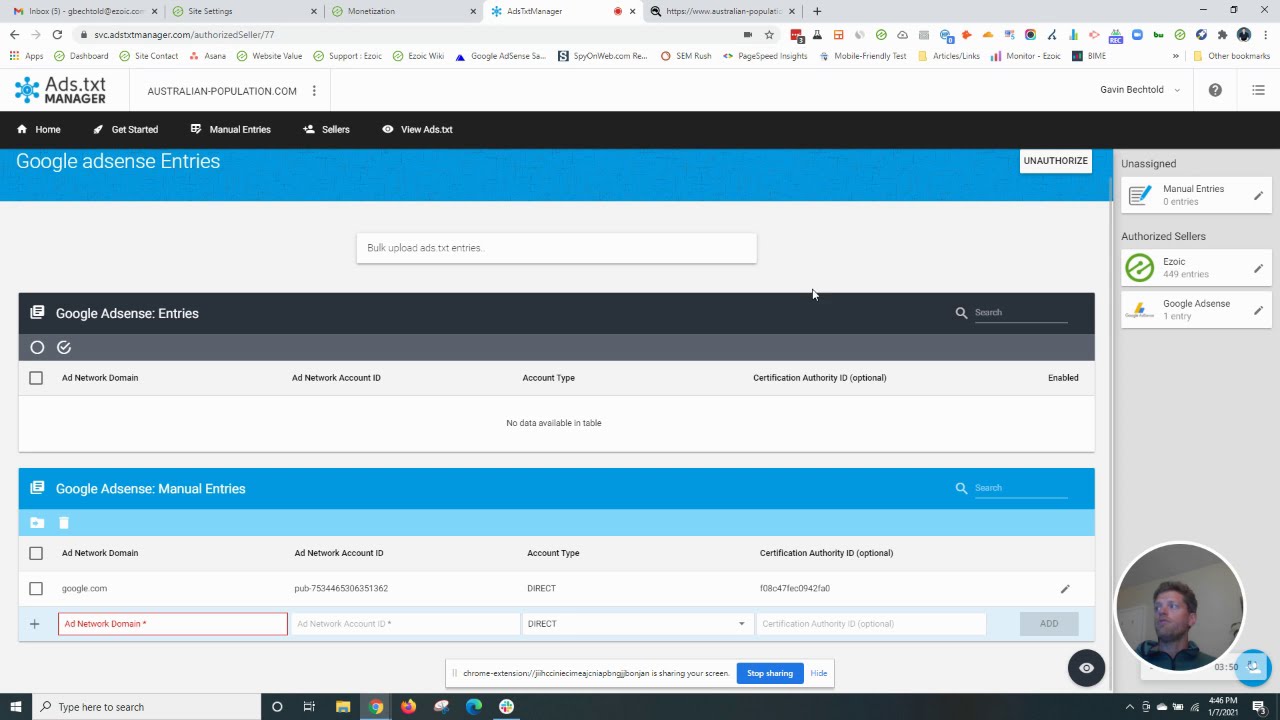Click the UNAUTHORIZE button
This screenshot has height=720, width=1280.
tap(1055, 160)
